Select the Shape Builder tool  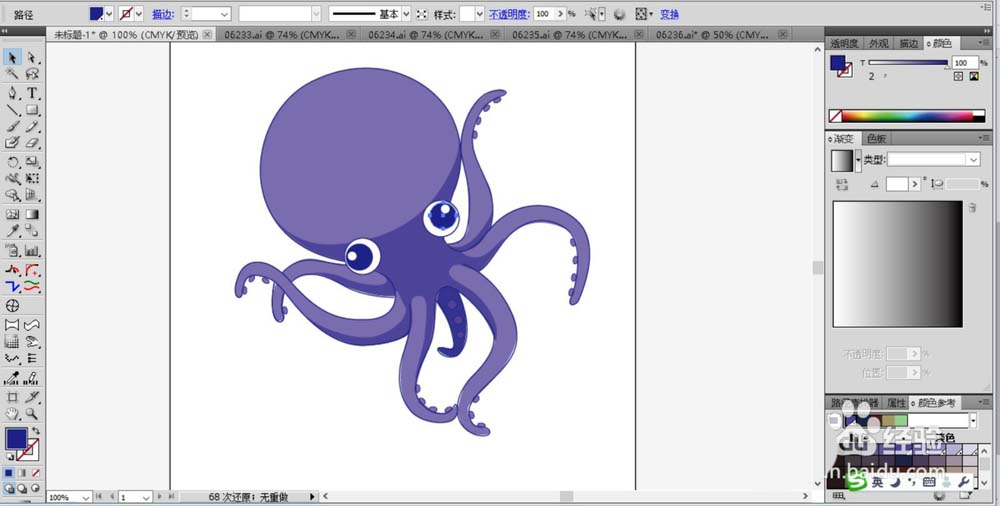click(x=12, y=195)
